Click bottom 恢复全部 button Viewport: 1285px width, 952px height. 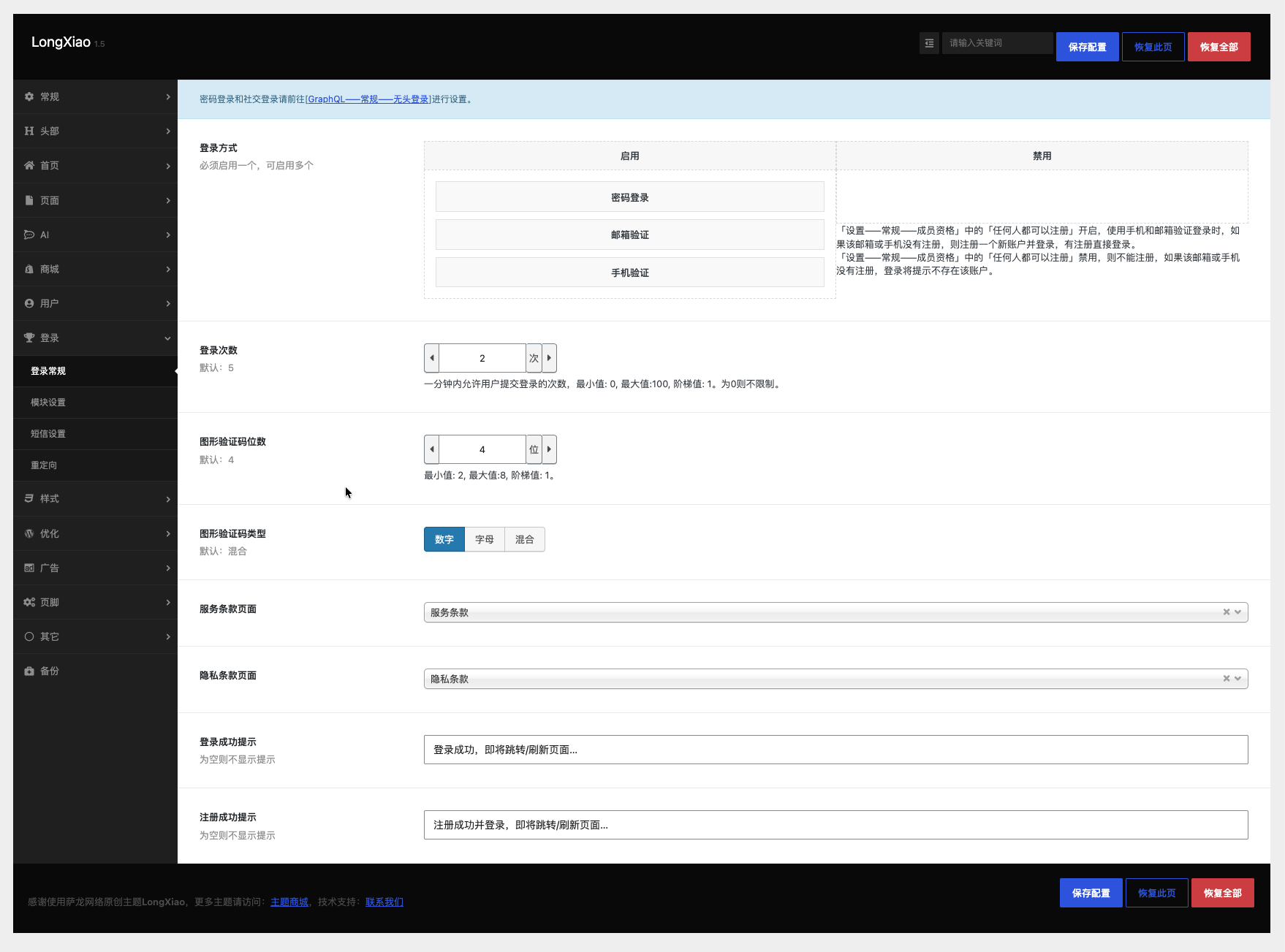click(1222, 893)
